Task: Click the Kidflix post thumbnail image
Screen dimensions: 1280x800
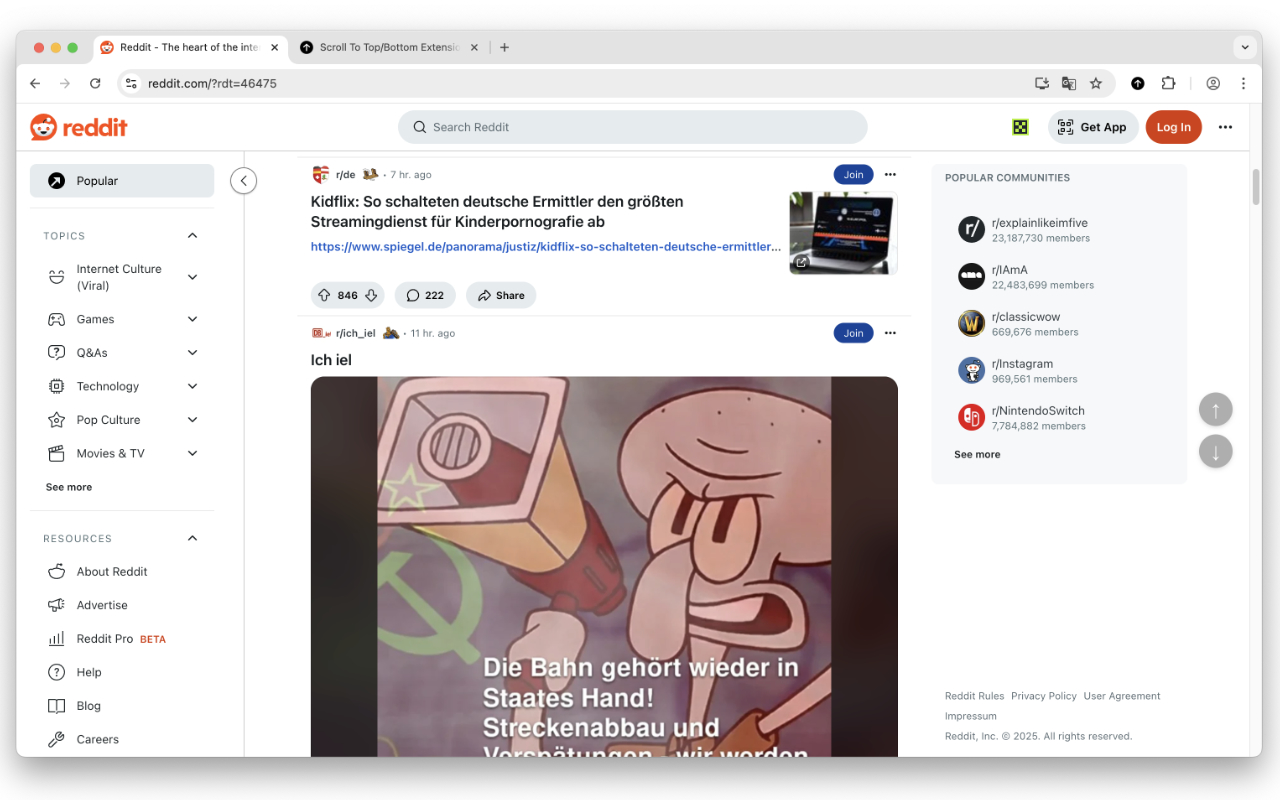Action: 843,233
